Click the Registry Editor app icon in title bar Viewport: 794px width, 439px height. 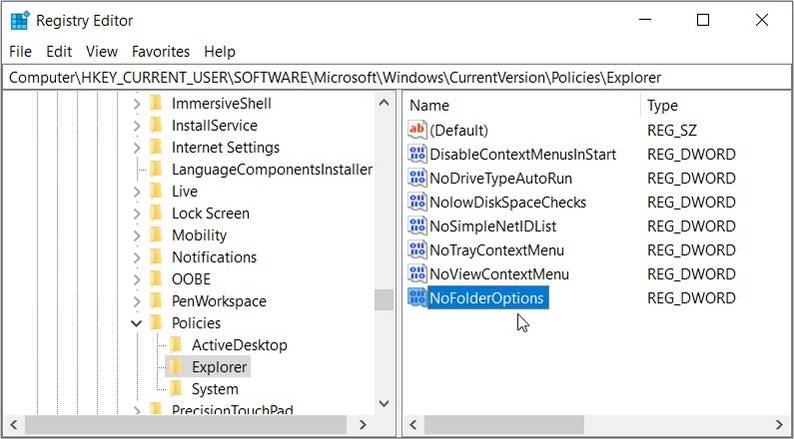coord(20,21)
